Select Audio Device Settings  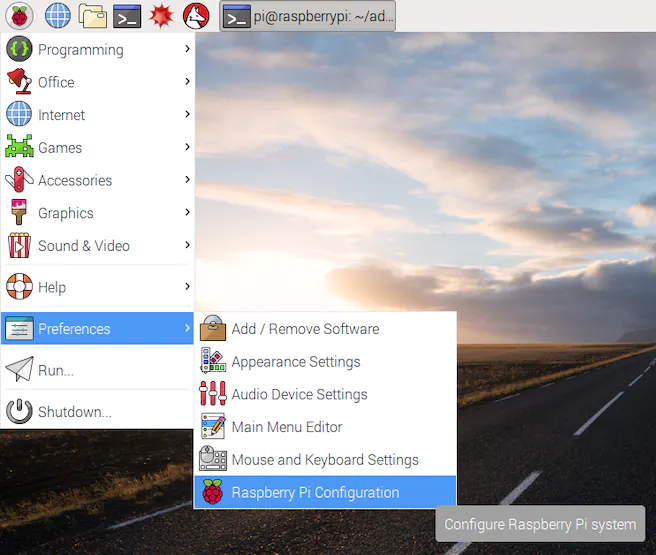(325, 394)
